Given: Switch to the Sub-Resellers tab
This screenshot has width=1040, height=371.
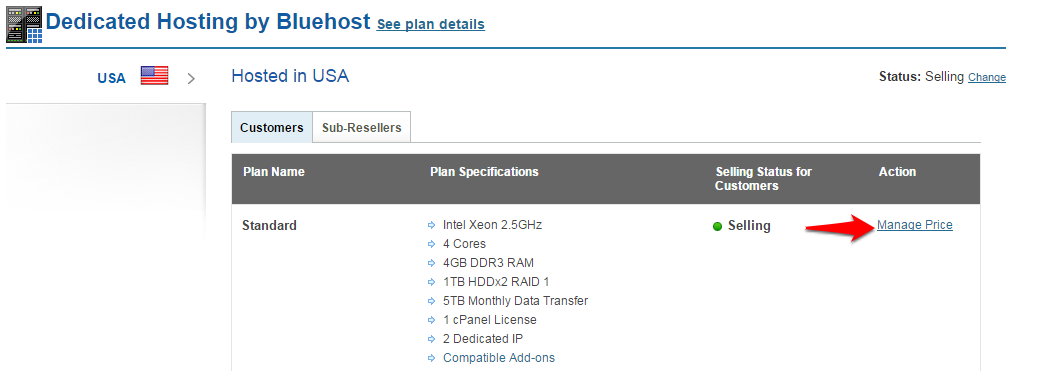Looking at the screenshot, I should pos(361,127).
